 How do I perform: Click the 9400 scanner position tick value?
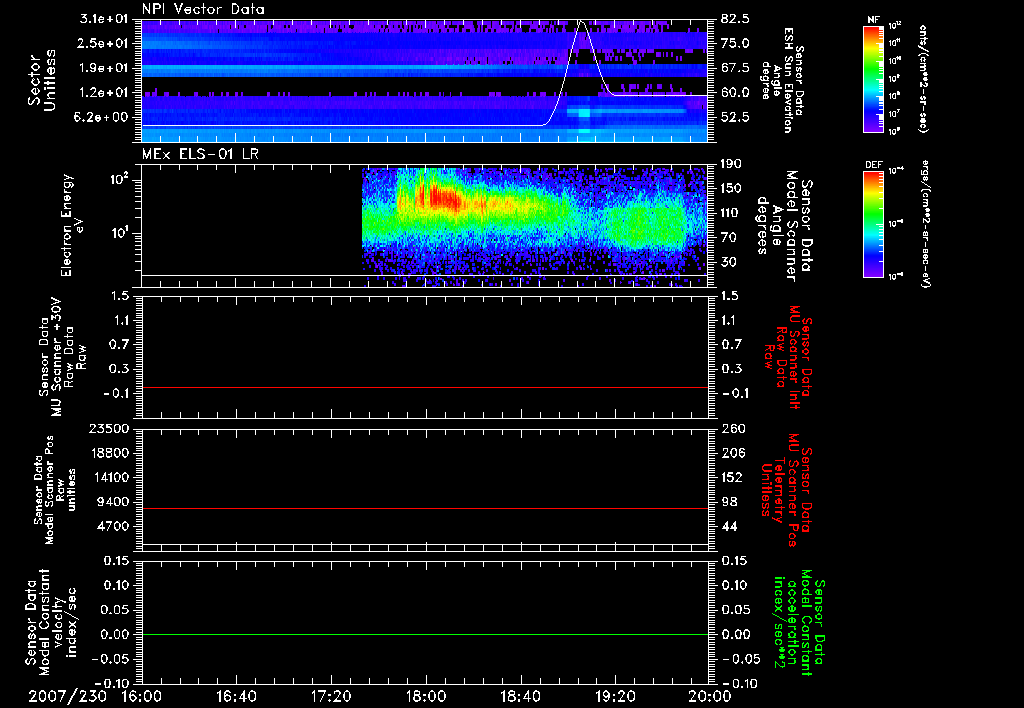tap(113, 502)
